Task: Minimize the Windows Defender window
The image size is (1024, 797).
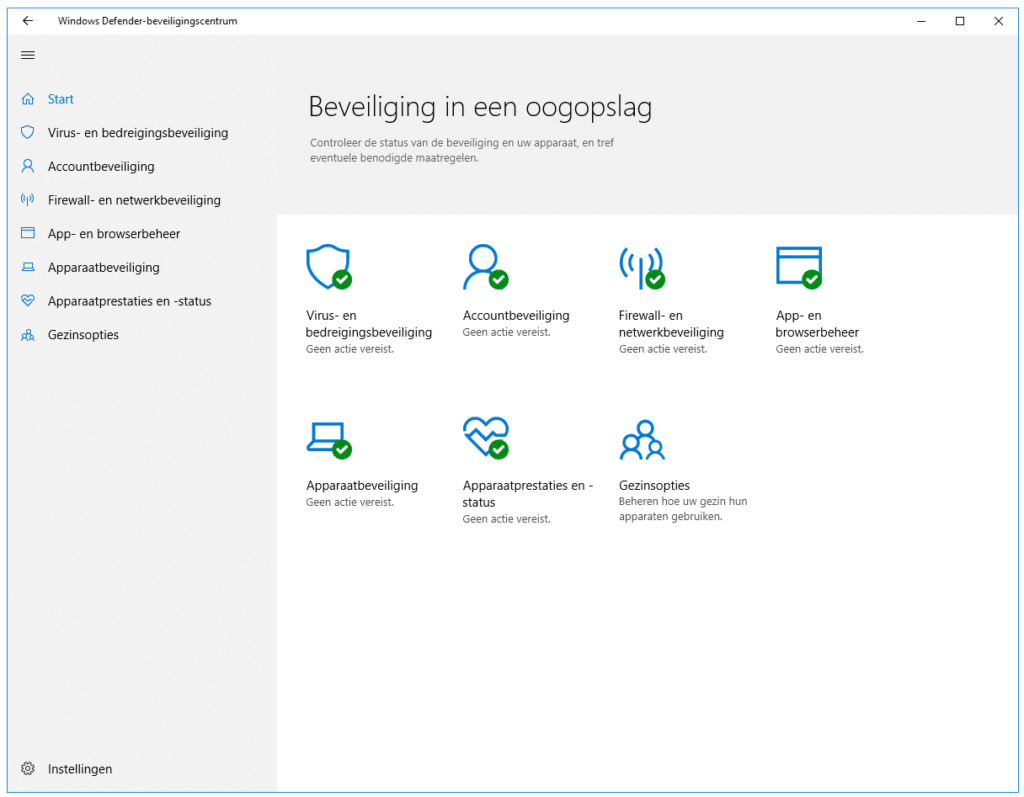Action: [x=921, y=21]
